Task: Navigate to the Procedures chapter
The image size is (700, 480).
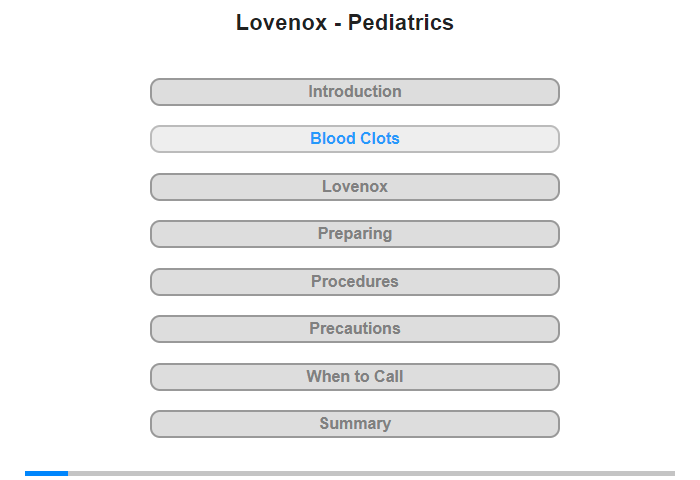Action: pyautogui.click(x=355, y=282)
